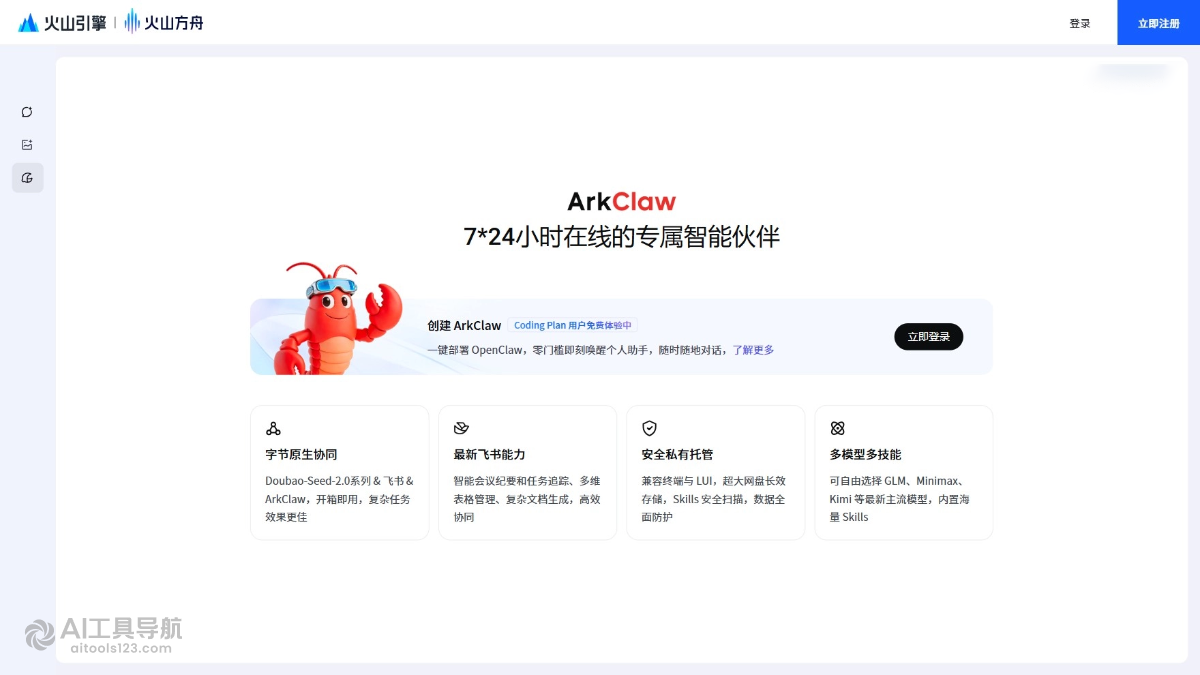Click the 最新飞书能力 card title
Image resolution: width=1200 pixels, height=675 pixels.
click(x=489, y=454)
